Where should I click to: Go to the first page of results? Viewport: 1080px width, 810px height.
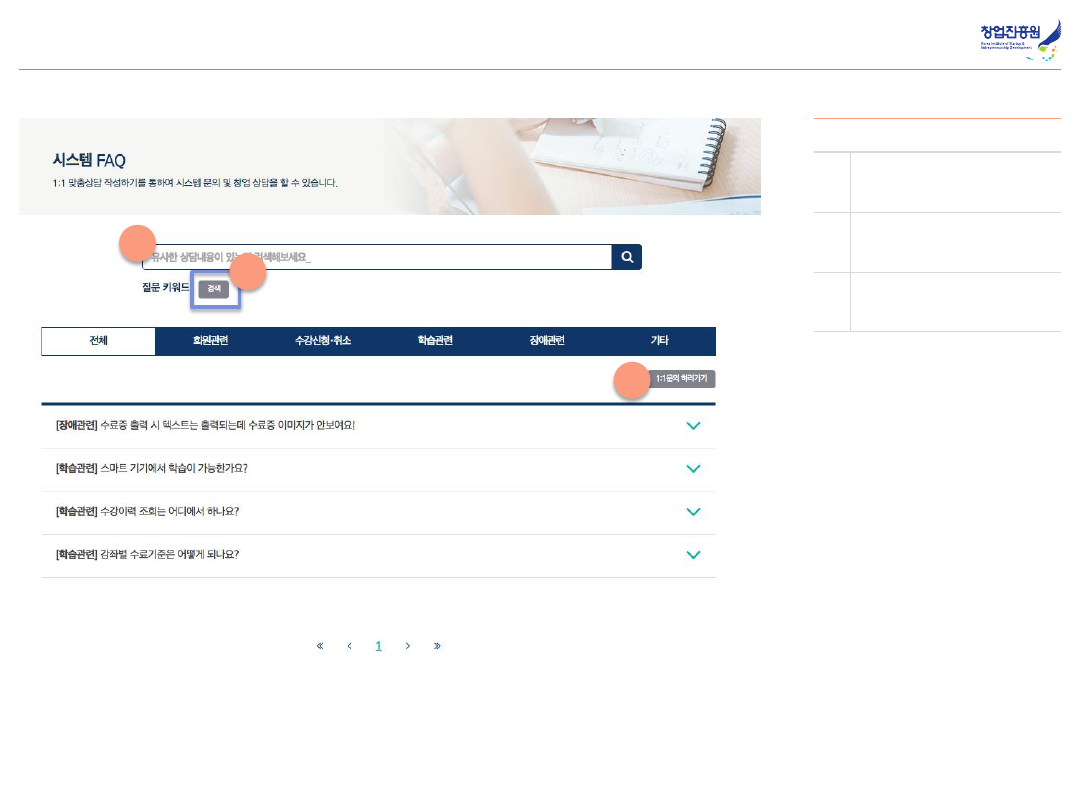[x=320, y=646]
